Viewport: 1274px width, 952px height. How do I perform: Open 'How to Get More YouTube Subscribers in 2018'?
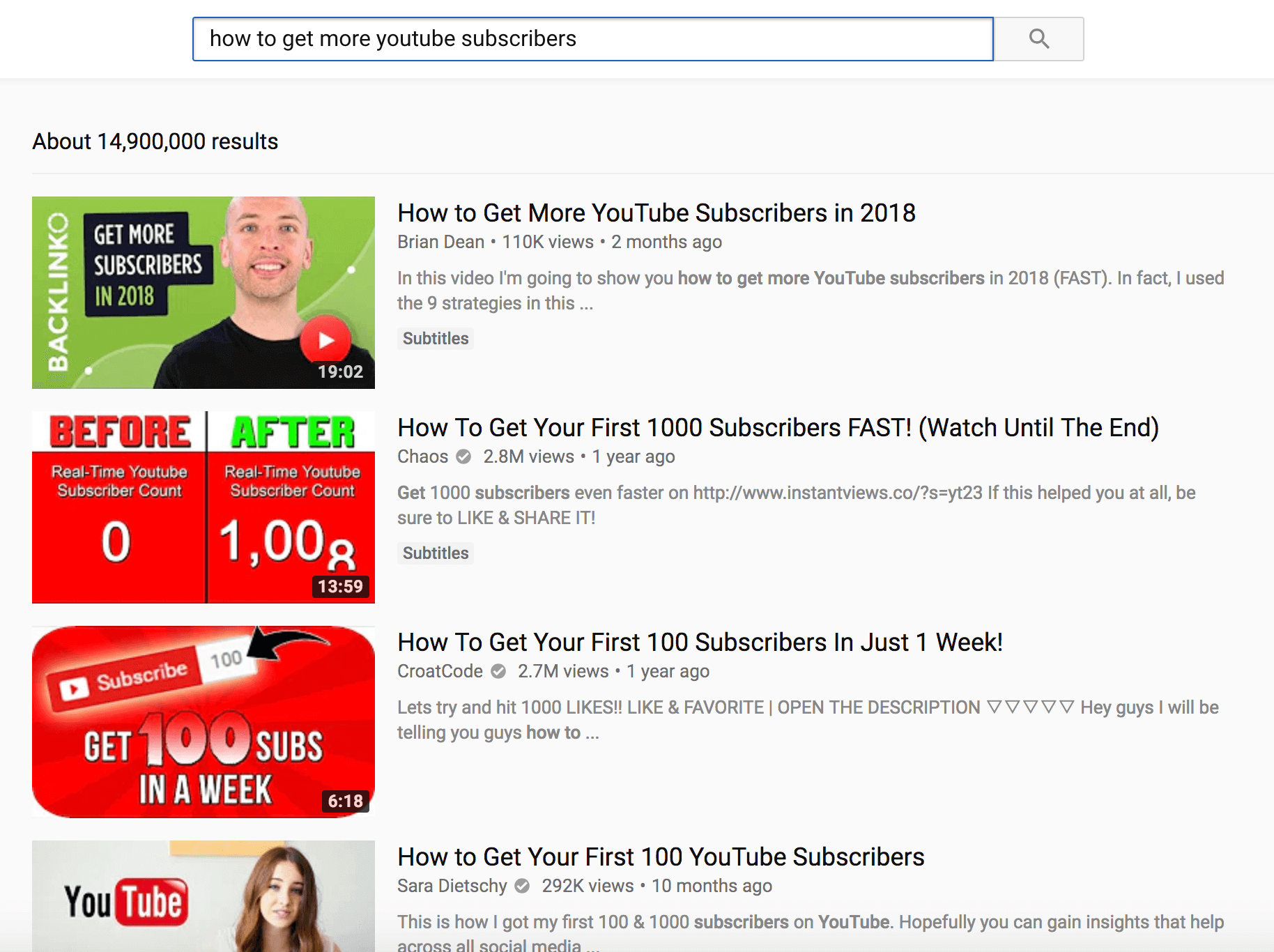click(x=656, y=213)
